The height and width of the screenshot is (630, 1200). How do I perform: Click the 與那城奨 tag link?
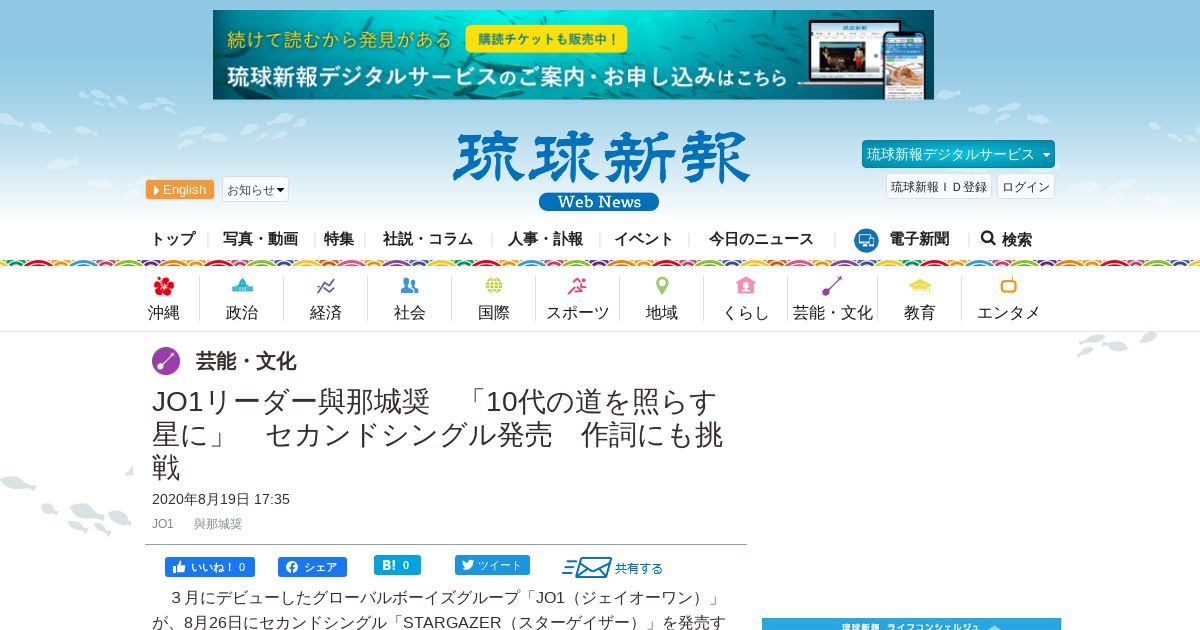pos(218,524)
